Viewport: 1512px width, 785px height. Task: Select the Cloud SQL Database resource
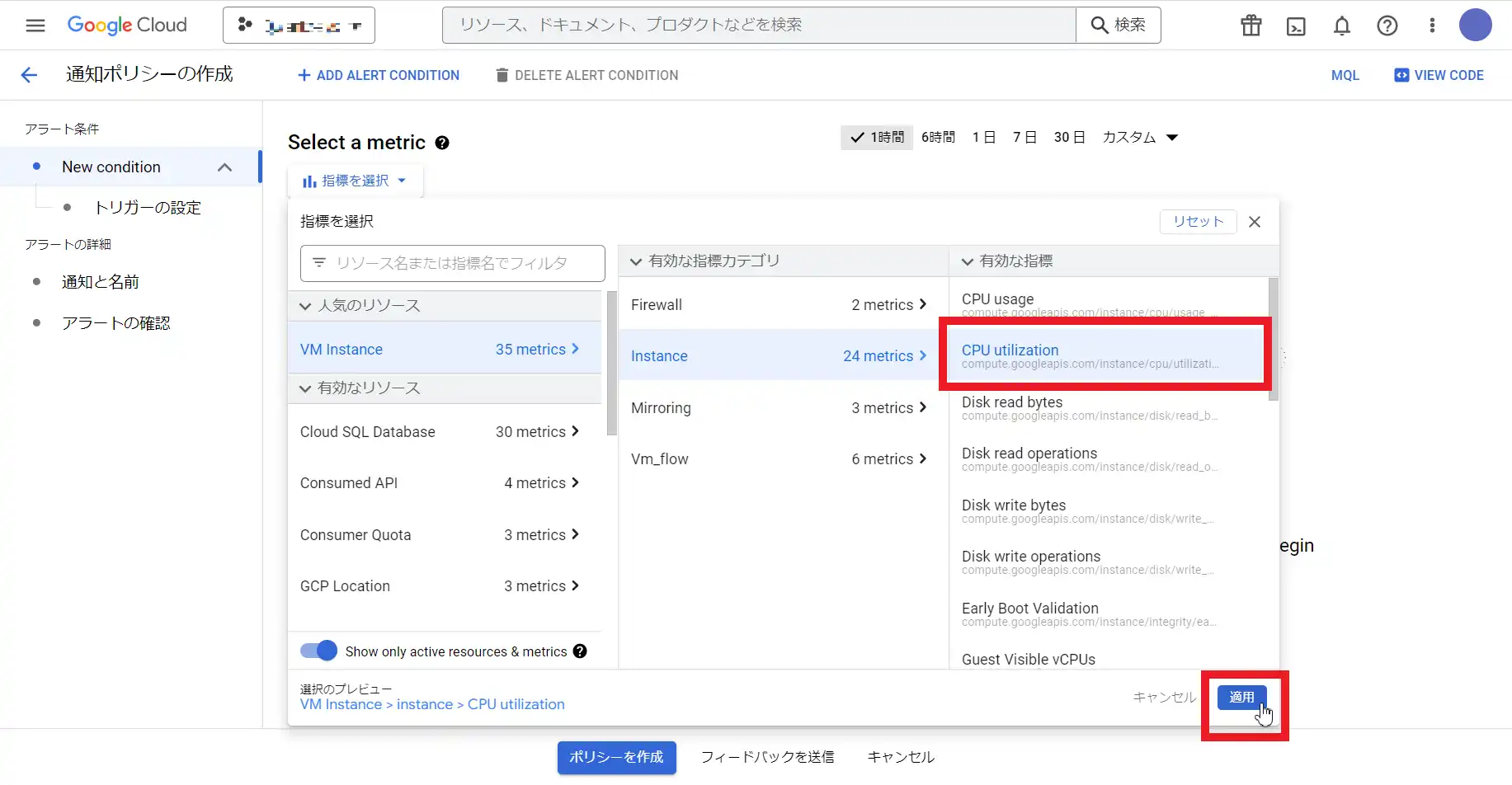point(445,432)
